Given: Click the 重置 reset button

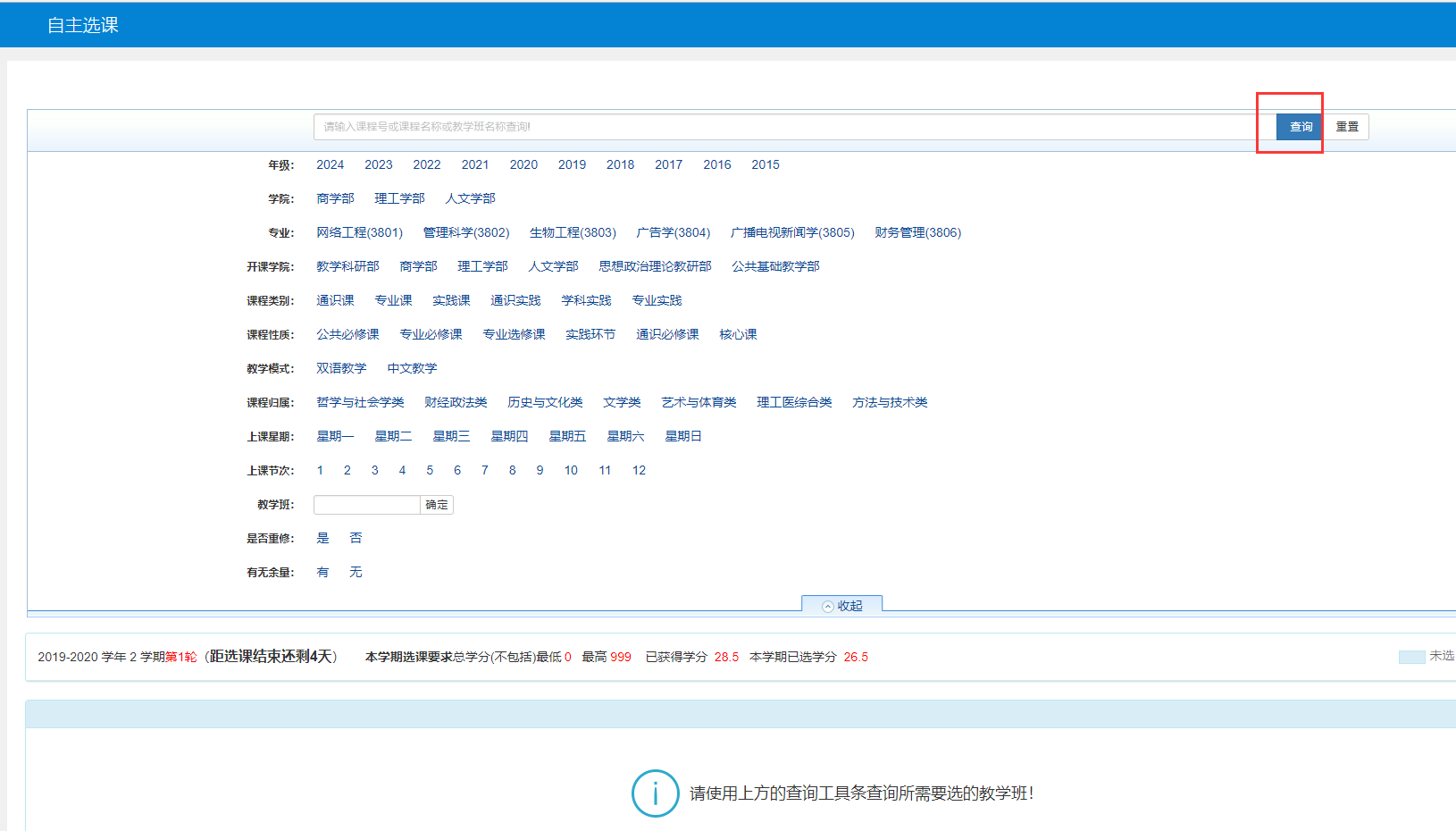Looking at the screenshot, I should [x=1346, y=127].
